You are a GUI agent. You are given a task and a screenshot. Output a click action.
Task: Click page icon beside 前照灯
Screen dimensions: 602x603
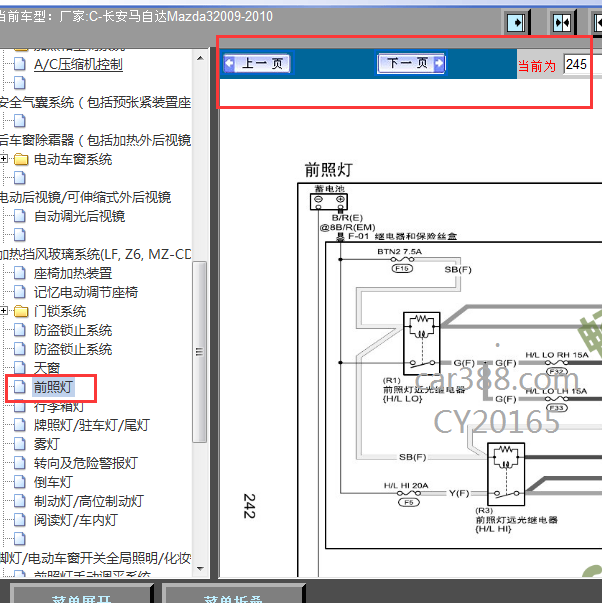(x=20, y=387)
